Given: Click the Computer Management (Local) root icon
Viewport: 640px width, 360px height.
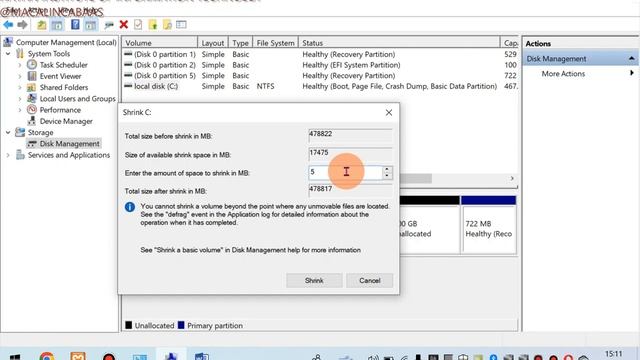Looking at the screenshot, I should (x=8, y=42).
